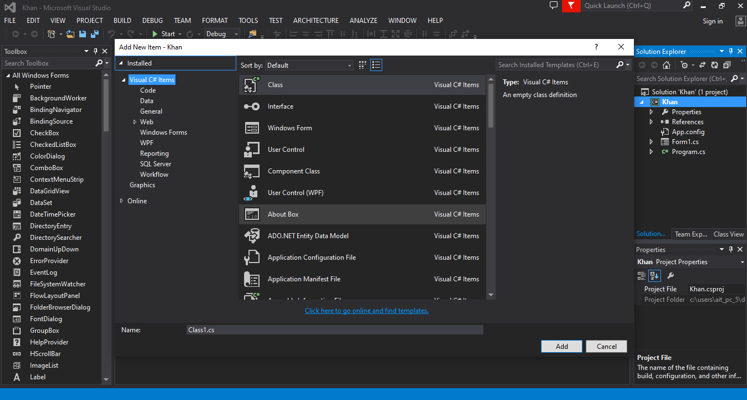Click the Toolbox vertical scrollbar
Image resolution: width=747 pixels, height=400 pixels.
tap(106, 227)
